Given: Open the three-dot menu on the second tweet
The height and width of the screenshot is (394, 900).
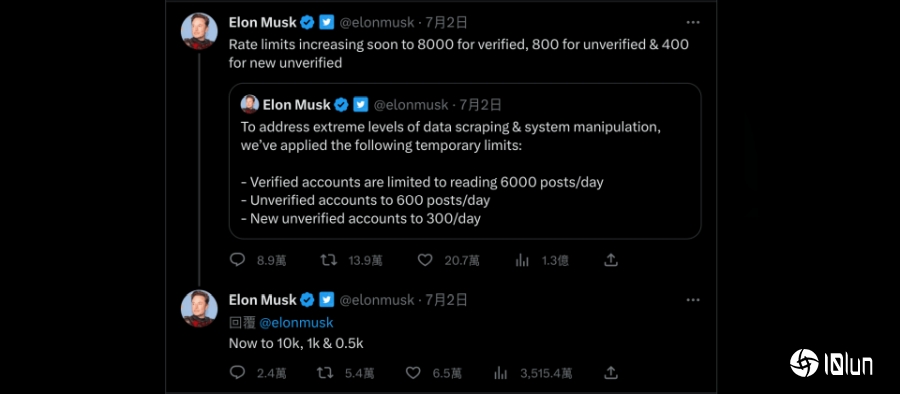Looking at the screenshot, I should coord(693,300).
